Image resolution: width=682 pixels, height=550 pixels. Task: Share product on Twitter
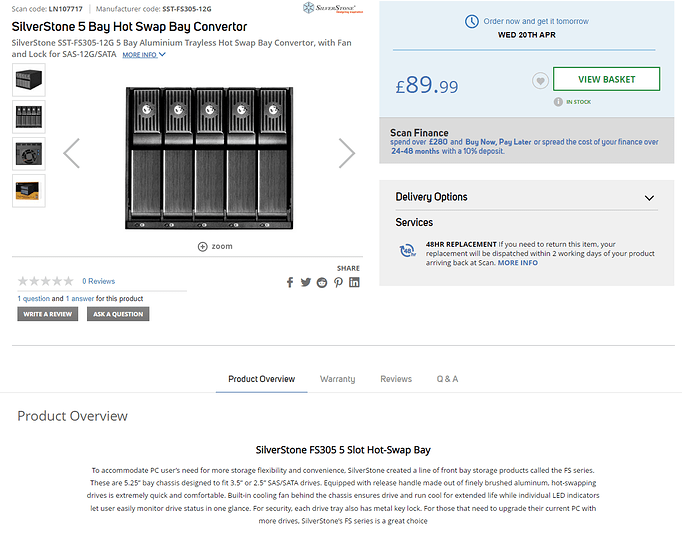[306, 283]
